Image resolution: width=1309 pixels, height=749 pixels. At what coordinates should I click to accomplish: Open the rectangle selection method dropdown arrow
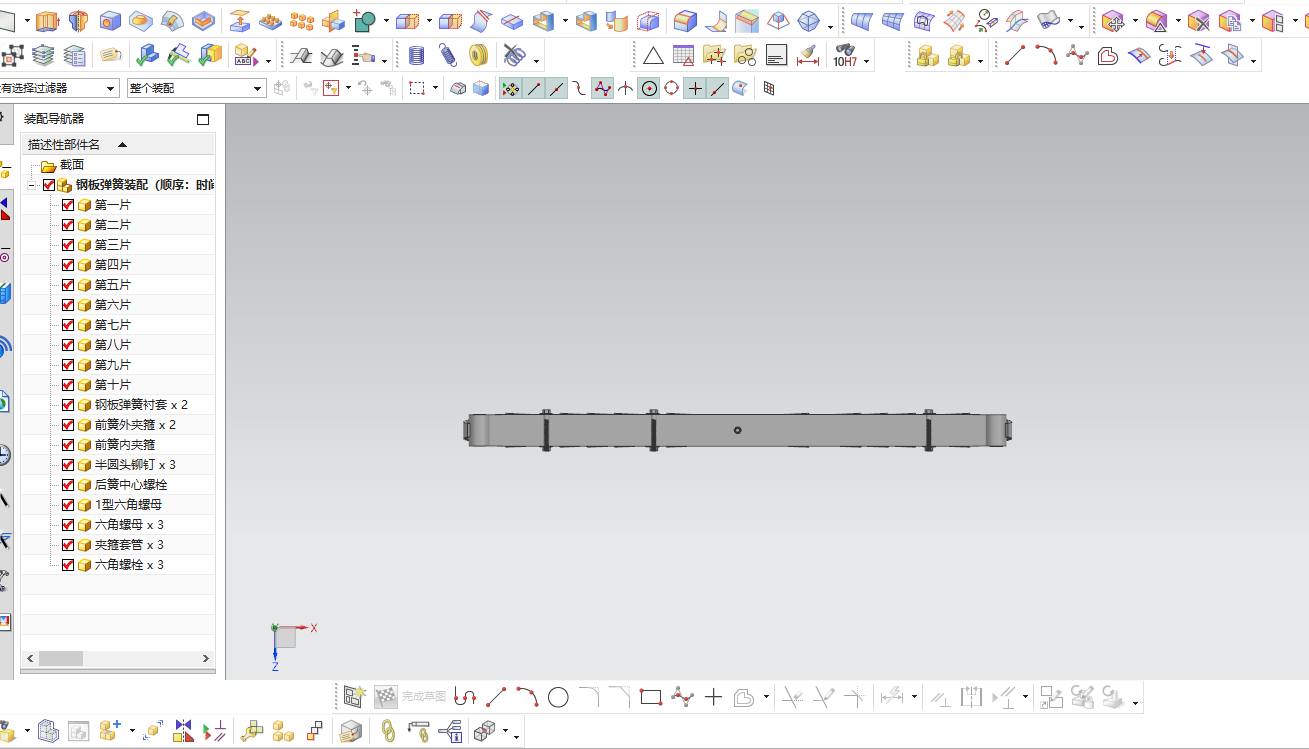[435, 89]
